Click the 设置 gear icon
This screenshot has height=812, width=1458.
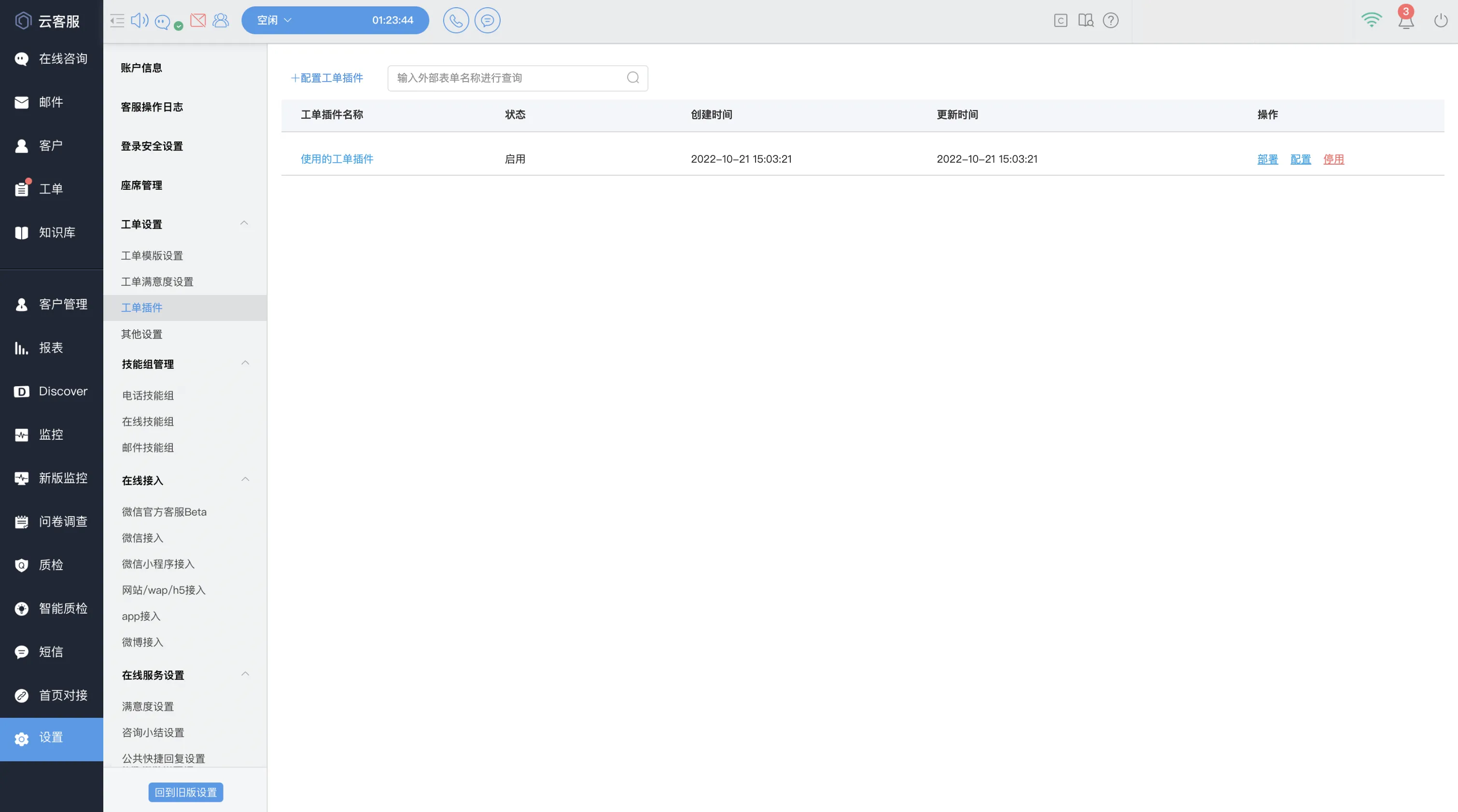pos(22,739)
